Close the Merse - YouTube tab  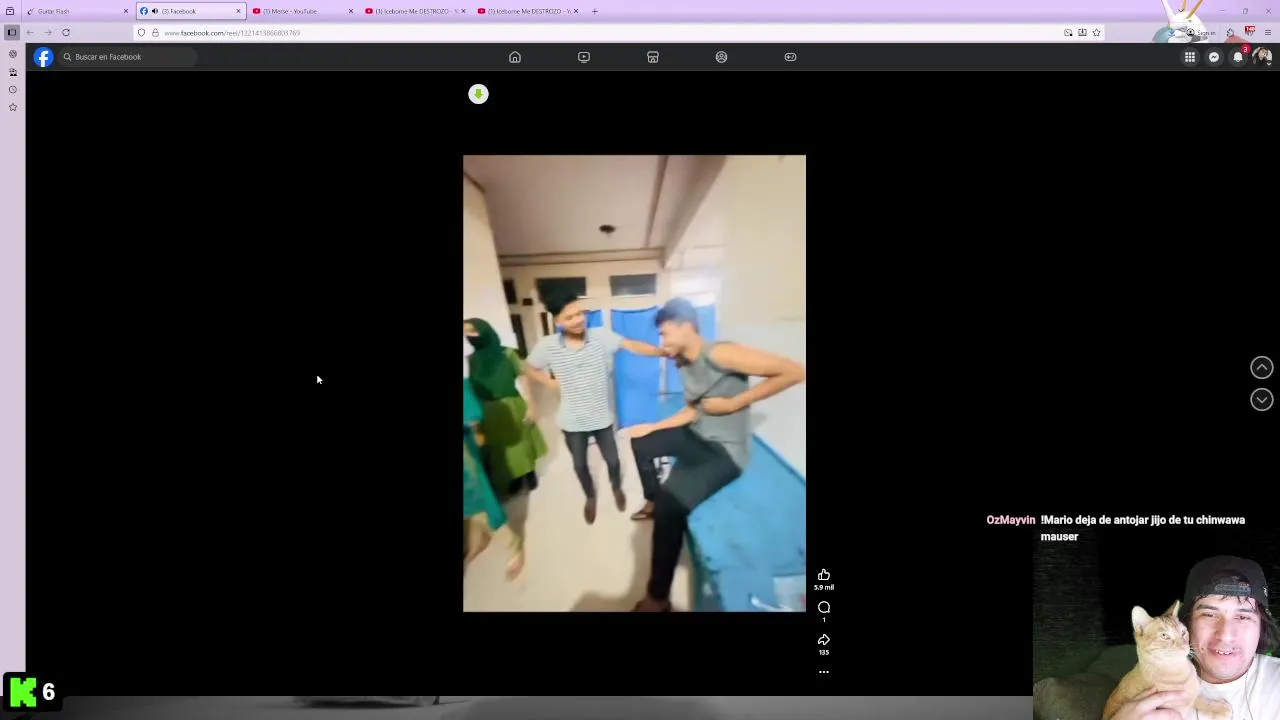click(351, 11)
